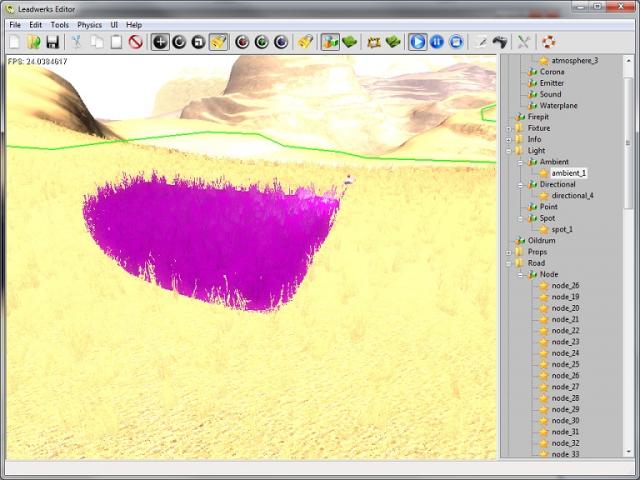Select the Cut scissors icon
640x480 pixels.
pyautogui.click(x=76, y=42)
